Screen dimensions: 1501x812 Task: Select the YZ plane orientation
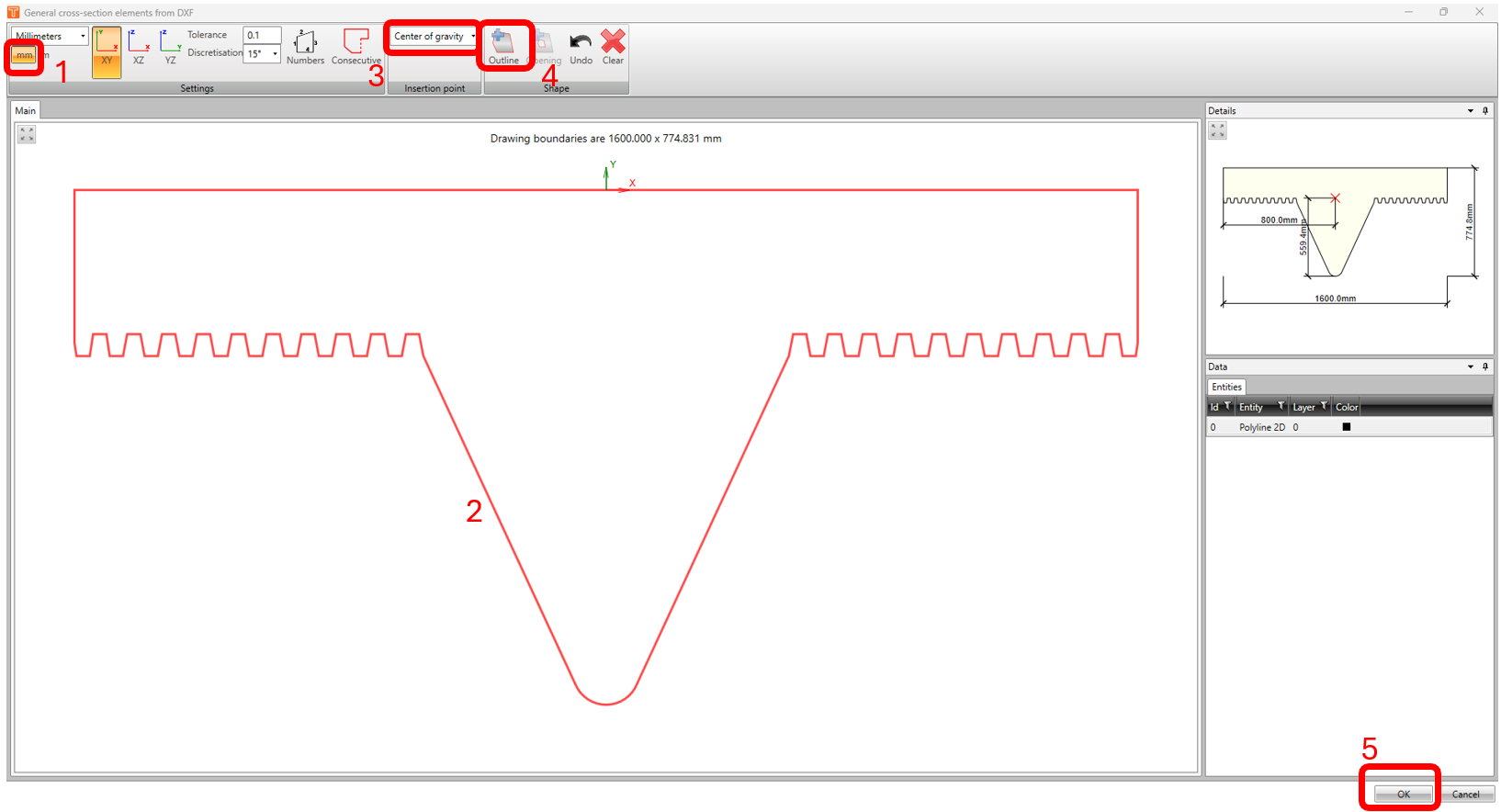(x=170, y=47)
